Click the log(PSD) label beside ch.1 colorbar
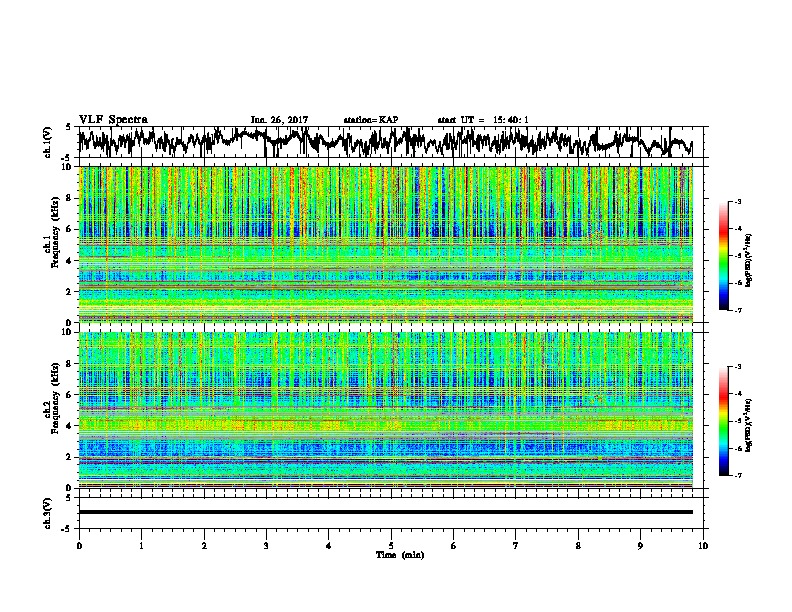 pyautogui.click(x=749, y=261)
